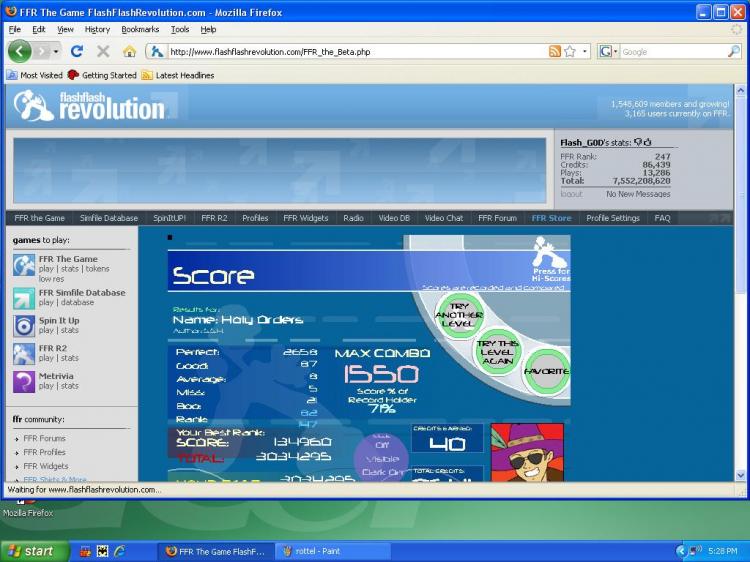
Task: Open the Metrivia game icon
Action: (x=24, y=382)
